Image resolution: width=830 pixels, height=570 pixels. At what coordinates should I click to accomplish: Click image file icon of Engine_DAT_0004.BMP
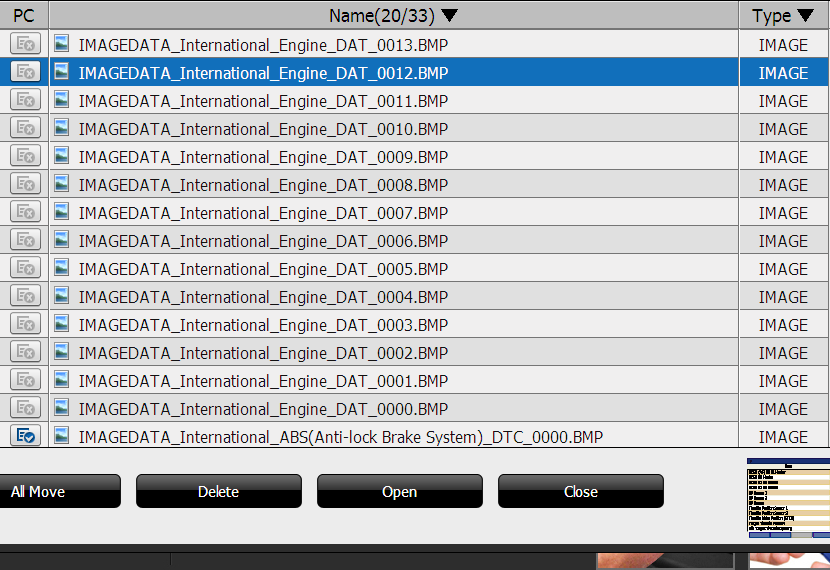click(x=62, y=296)
